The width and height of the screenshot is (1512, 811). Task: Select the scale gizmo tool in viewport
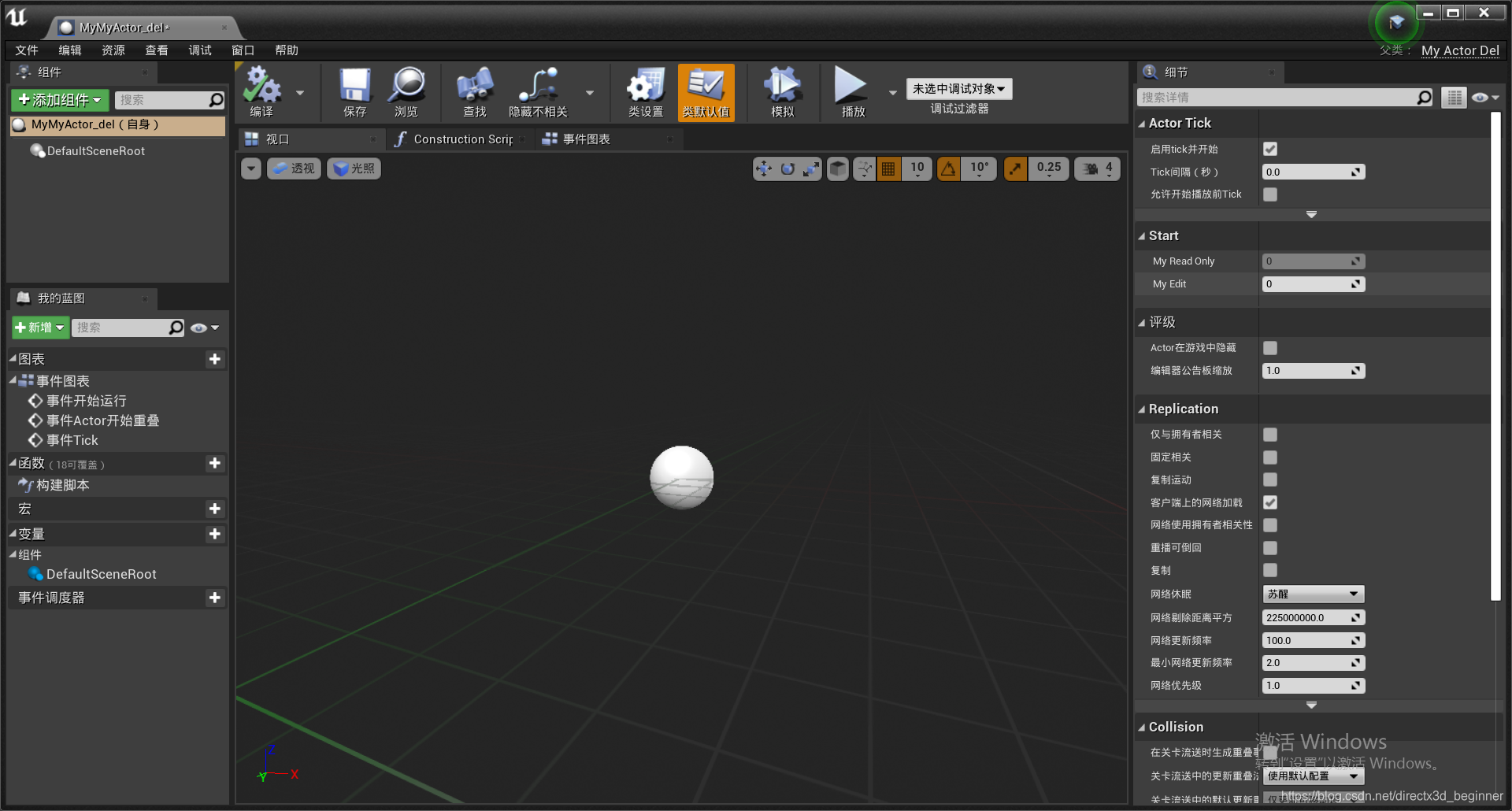811,168
